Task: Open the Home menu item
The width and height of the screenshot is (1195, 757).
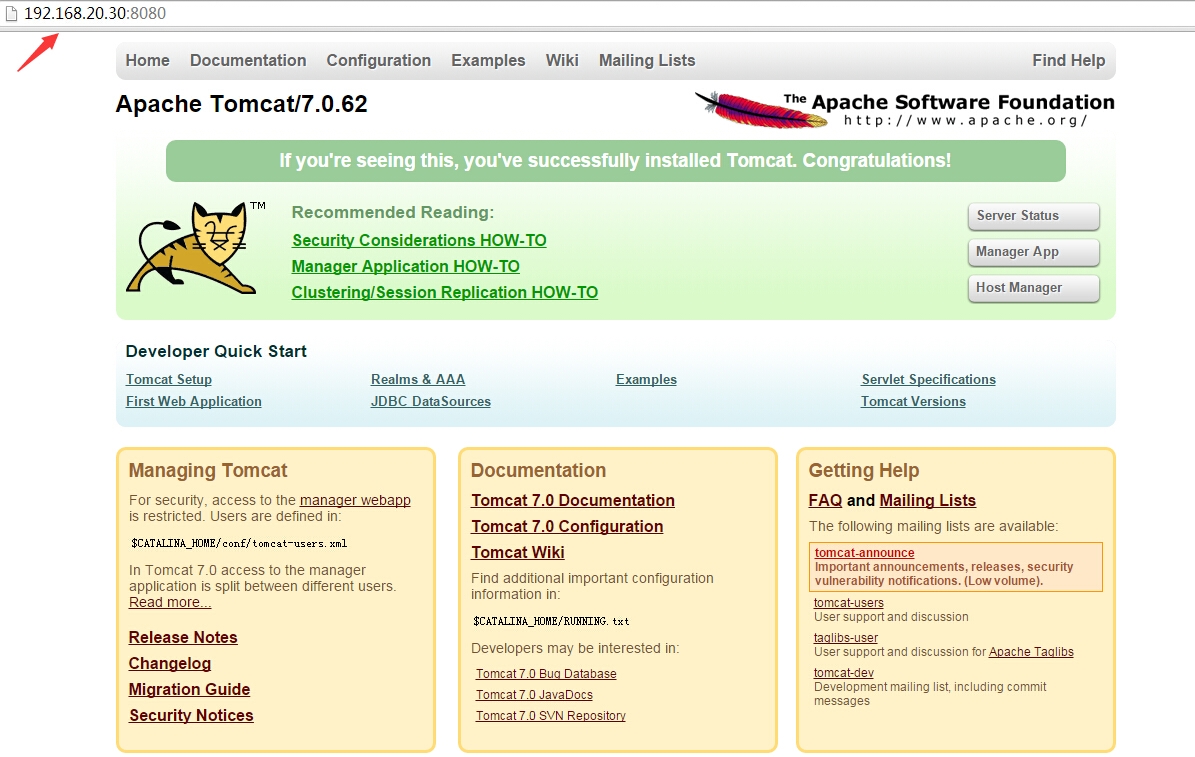Action: tap(148, 60)
